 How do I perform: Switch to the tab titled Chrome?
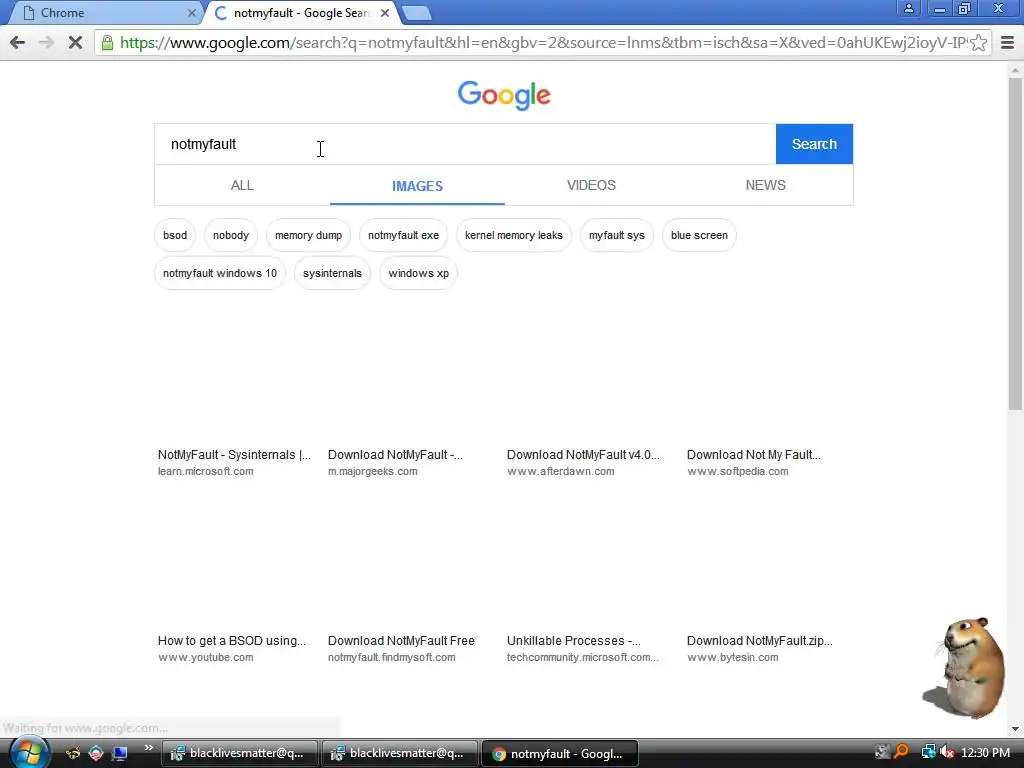tap(104, 12)
